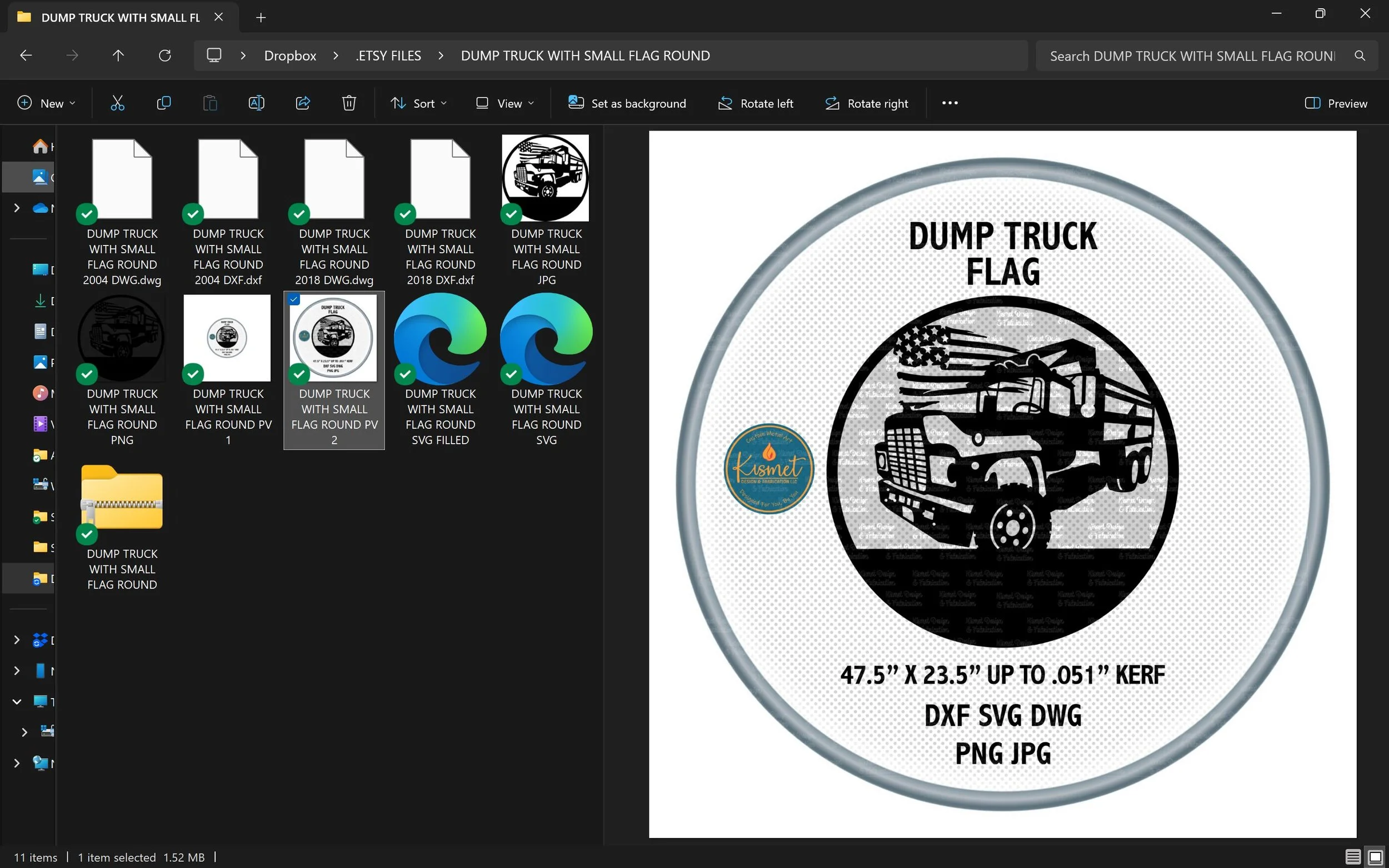
Task: Open the See more three-dots menu
Action: (950, 103)
